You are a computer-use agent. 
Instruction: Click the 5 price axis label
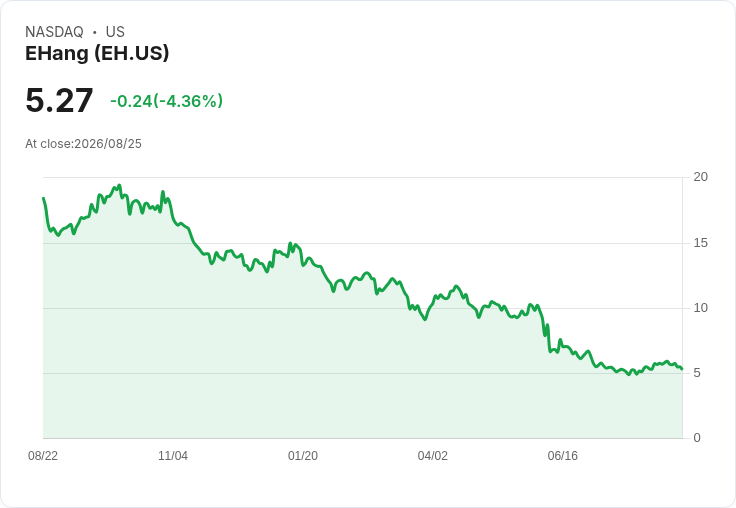(x=697, y=373)
